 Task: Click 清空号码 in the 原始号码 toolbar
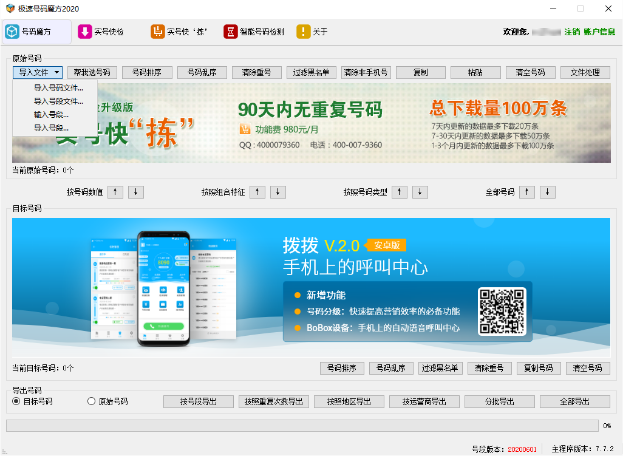pos(530,72)
